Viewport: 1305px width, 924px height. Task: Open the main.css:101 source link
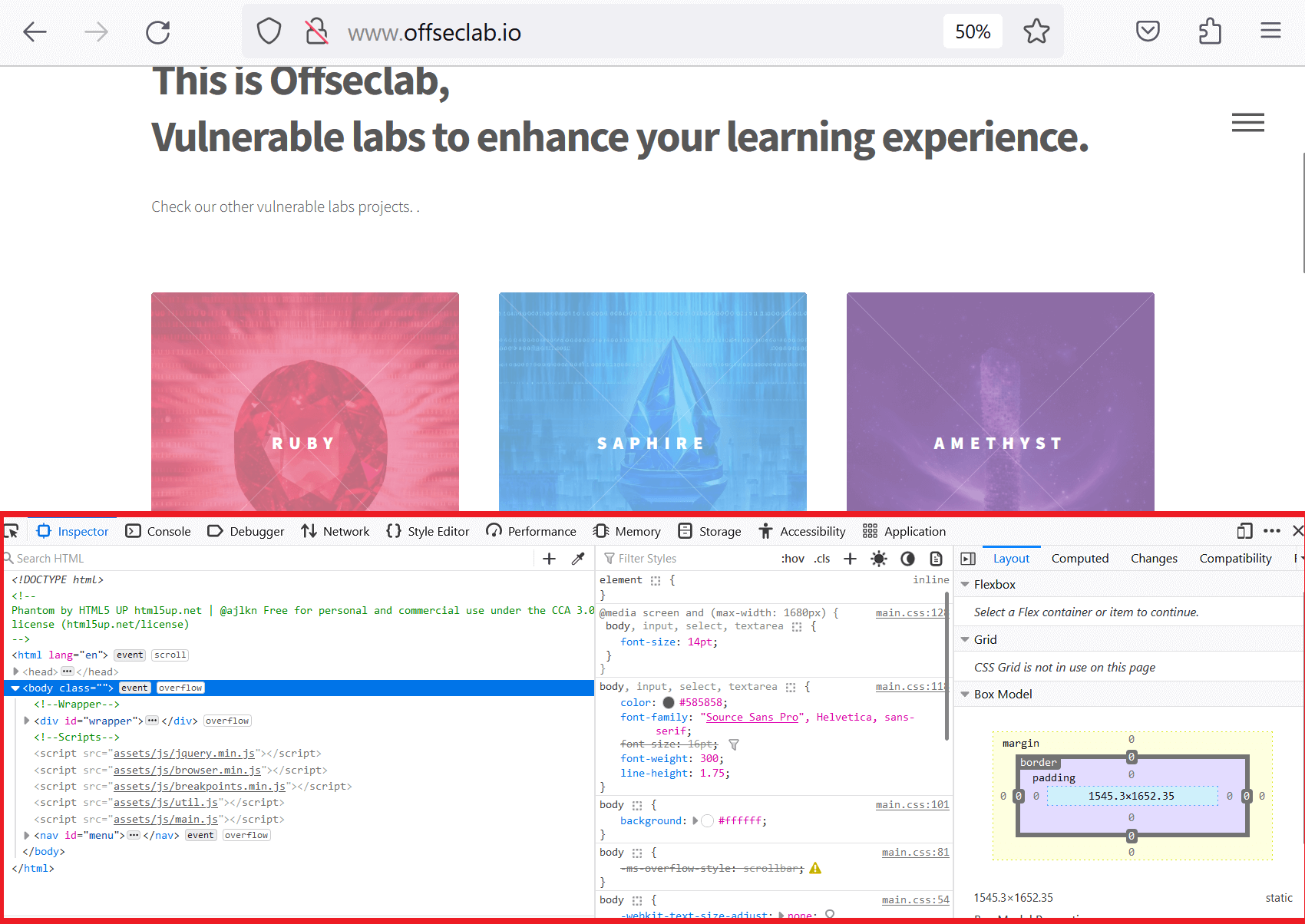[912, 804]
